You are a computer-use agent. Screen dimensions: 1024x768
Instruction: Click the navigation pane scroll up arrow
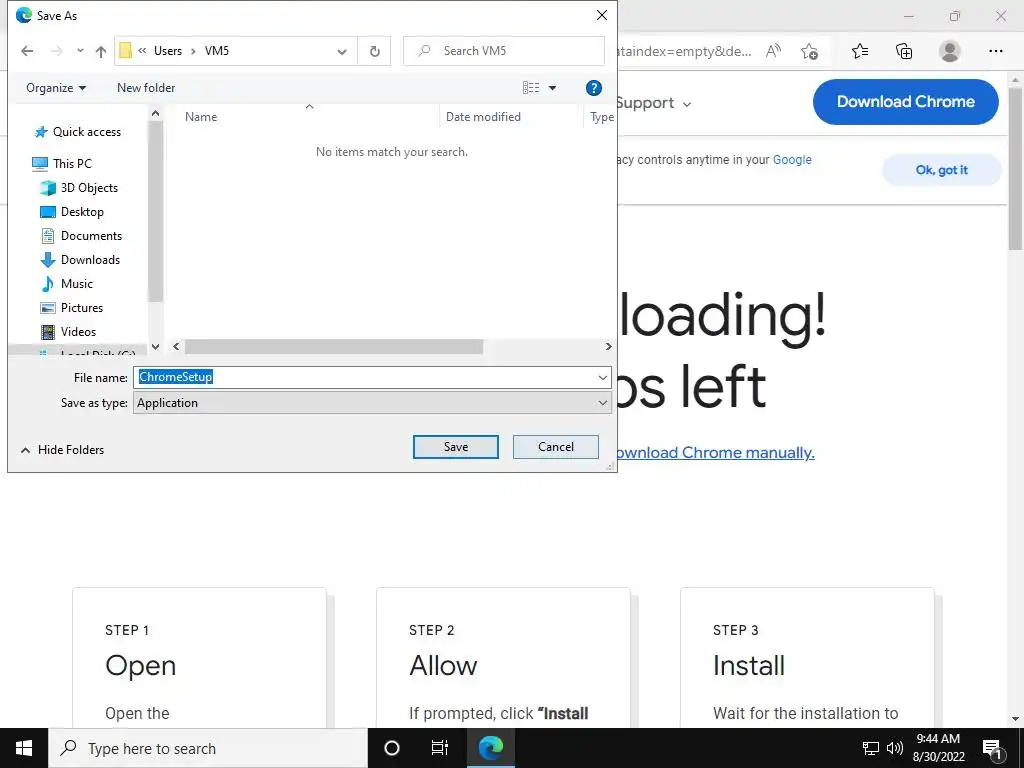tap(155, 114)
